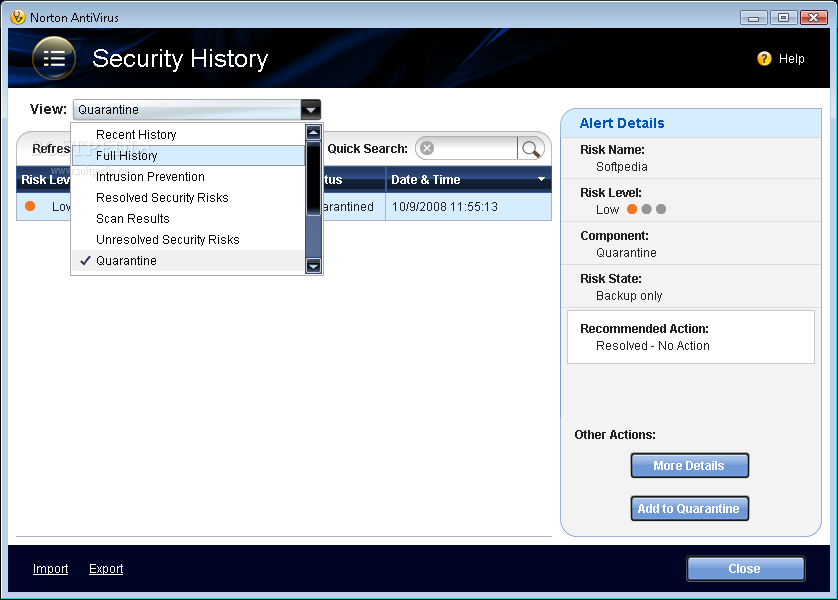838x600 pixels.
Task: Clear Quick Search using the X icon
Action: [426, 148]
